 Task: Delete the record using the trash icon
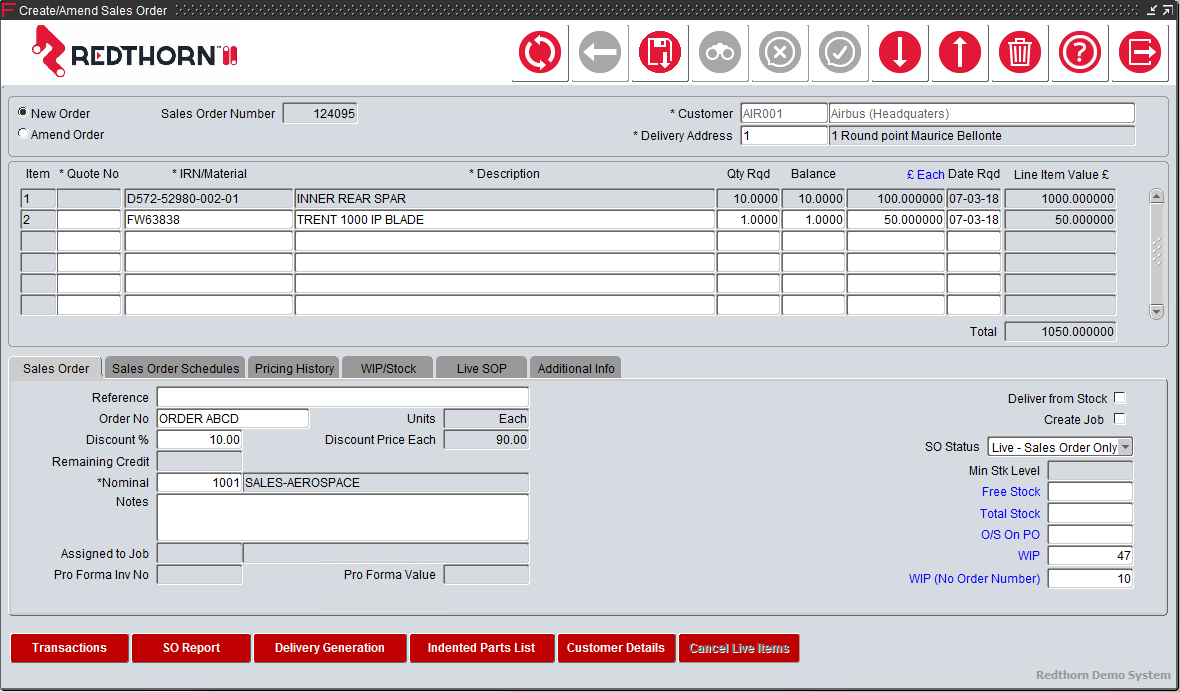pyautogui.click(x=1019, y=53)
